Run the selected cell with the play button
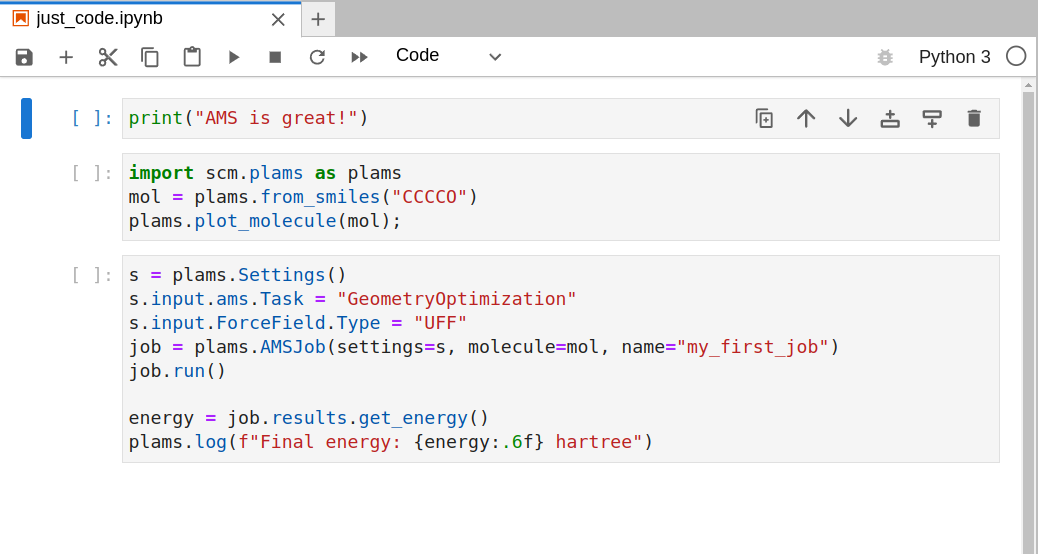Viewport: 1038px width, 554px height. [x=234, y=57]
